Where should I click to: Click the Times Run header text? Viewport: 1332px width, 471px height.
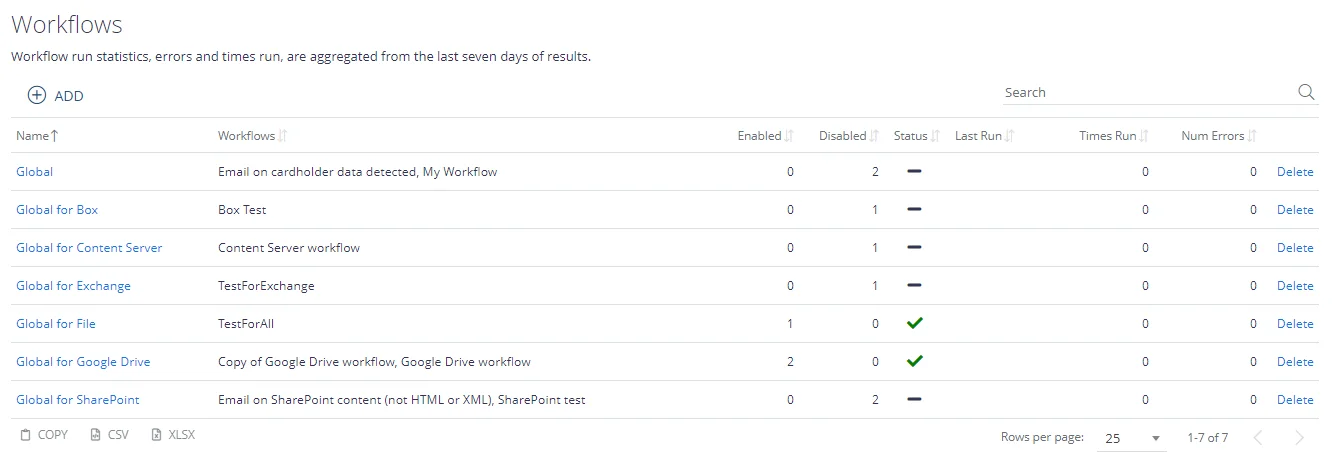(1108, 136)
